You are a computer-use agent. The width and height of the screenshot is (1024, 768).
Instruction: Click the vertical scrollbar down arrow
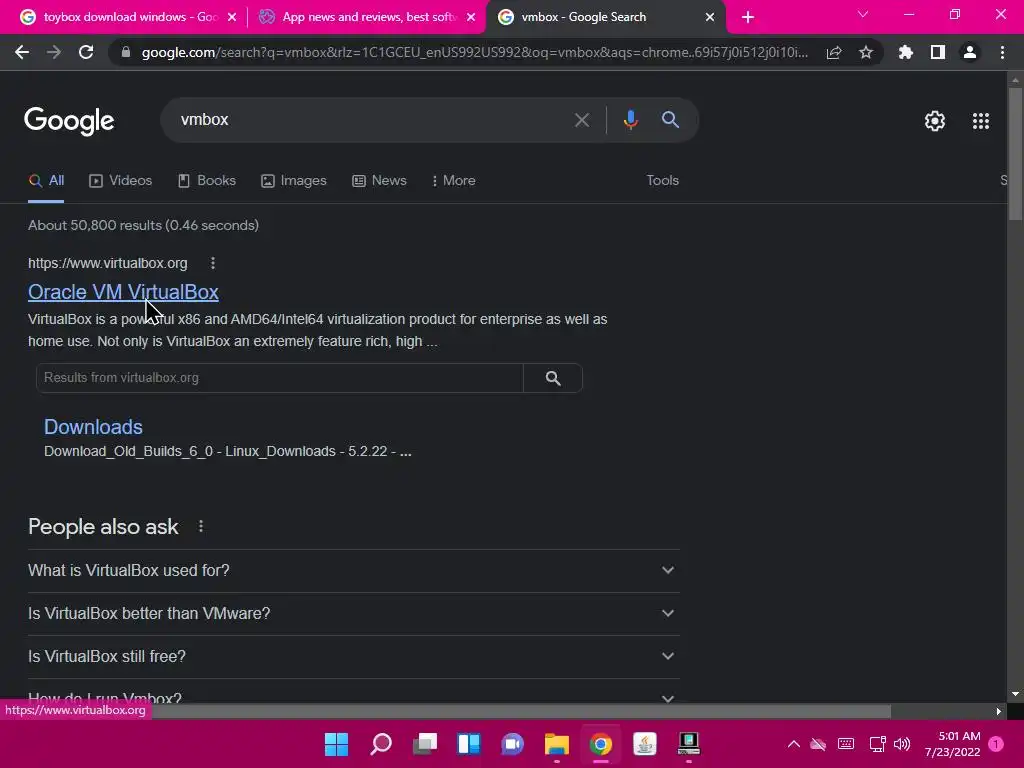tap(1015, 694)
